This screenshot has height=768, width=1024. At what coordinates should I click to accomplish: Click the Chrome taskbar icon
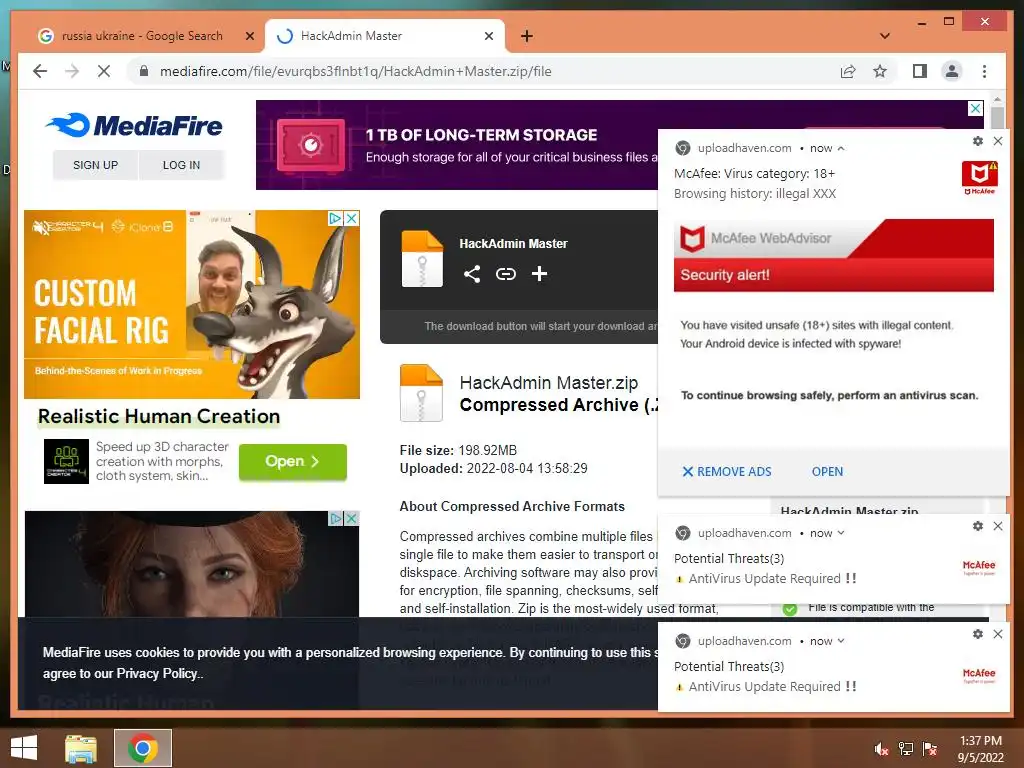[x=142, y=748]
